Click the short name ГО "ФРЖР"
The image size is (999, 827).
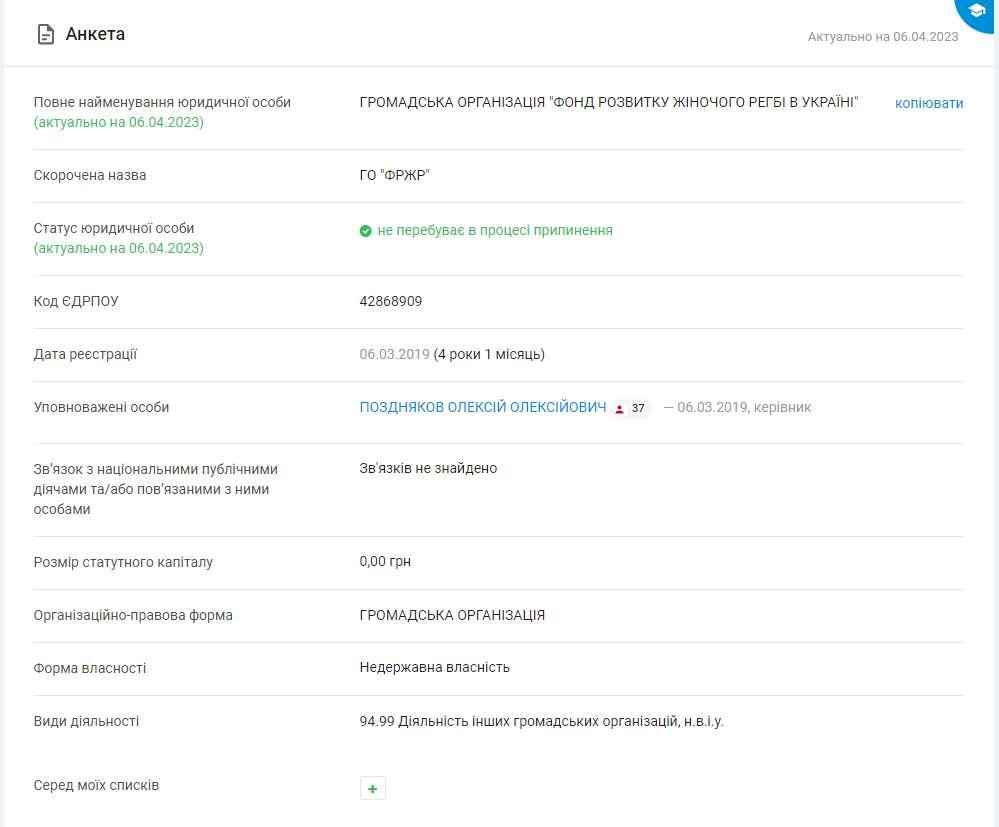(394, 176)
